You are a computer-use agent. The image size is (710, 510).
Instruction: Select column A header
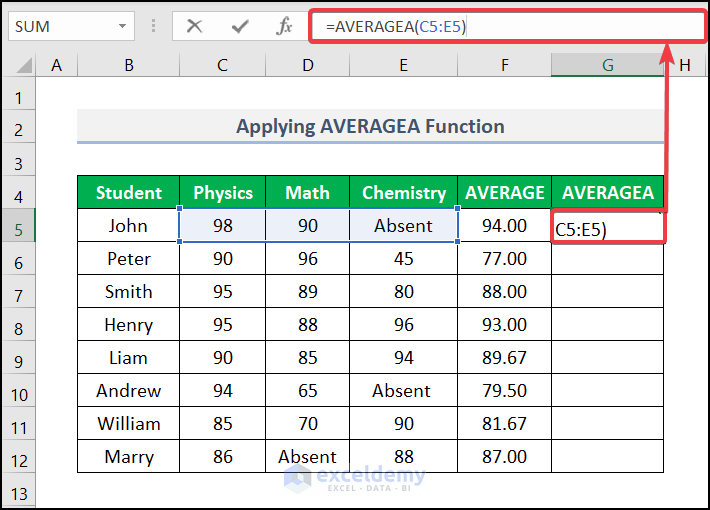57,65
